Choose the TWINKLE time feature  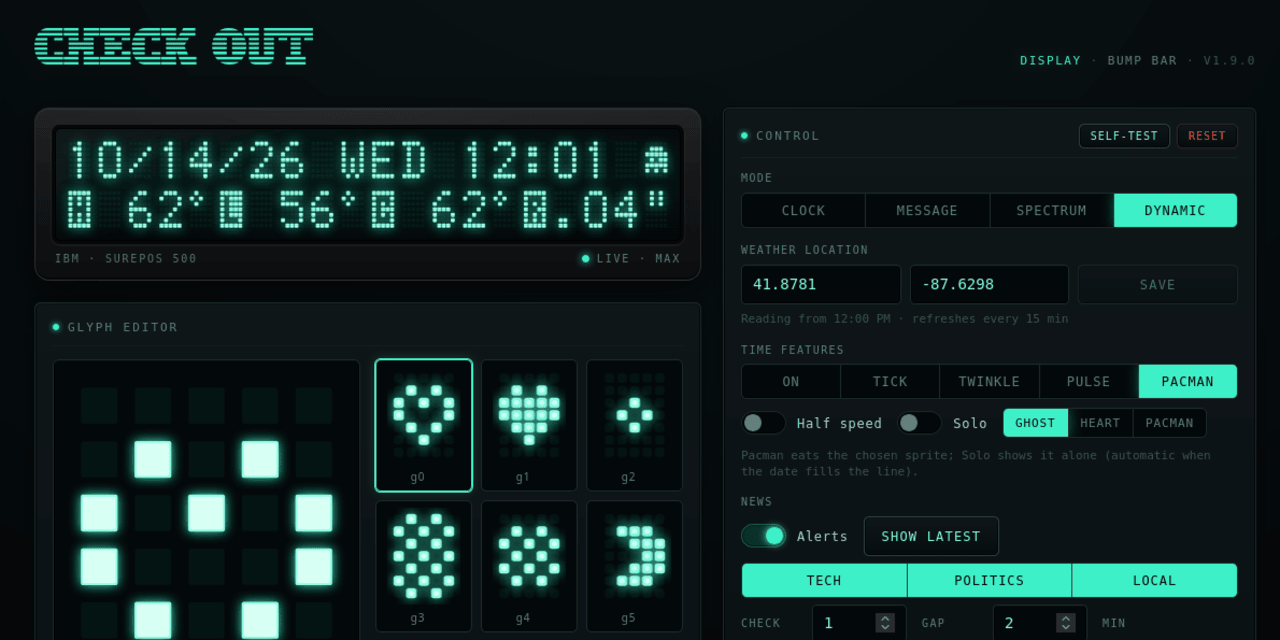click(x=989, y=381)
